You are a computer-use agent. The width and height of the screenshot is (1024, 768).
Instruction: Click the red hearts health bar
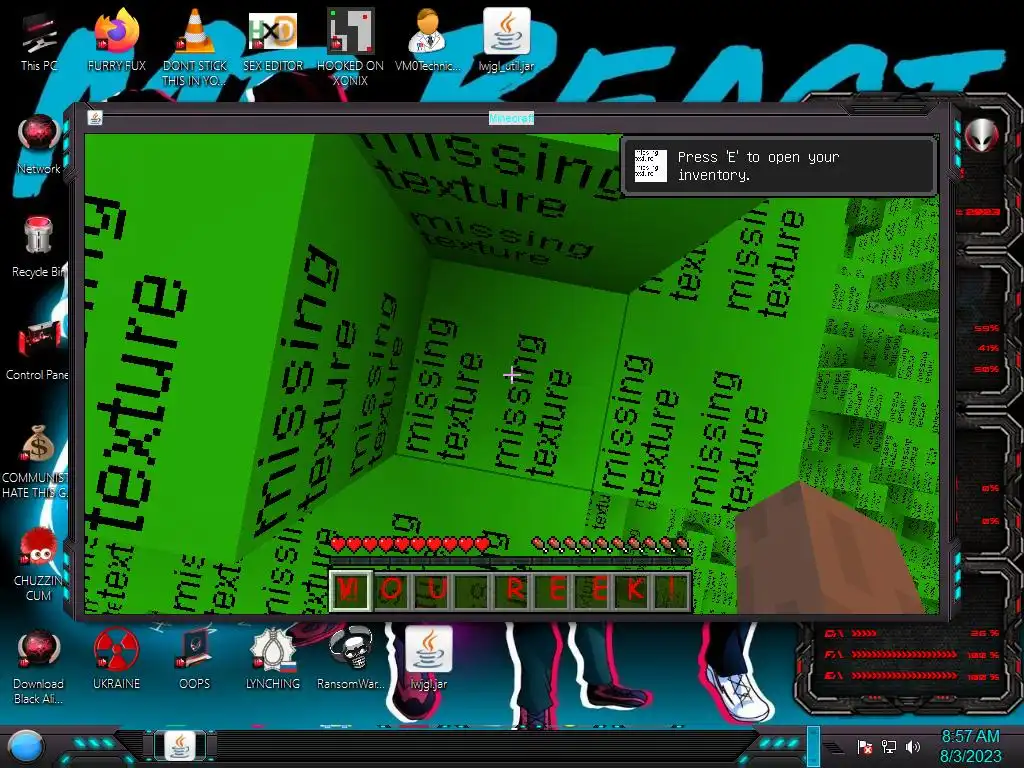click(x=410, y=543)
